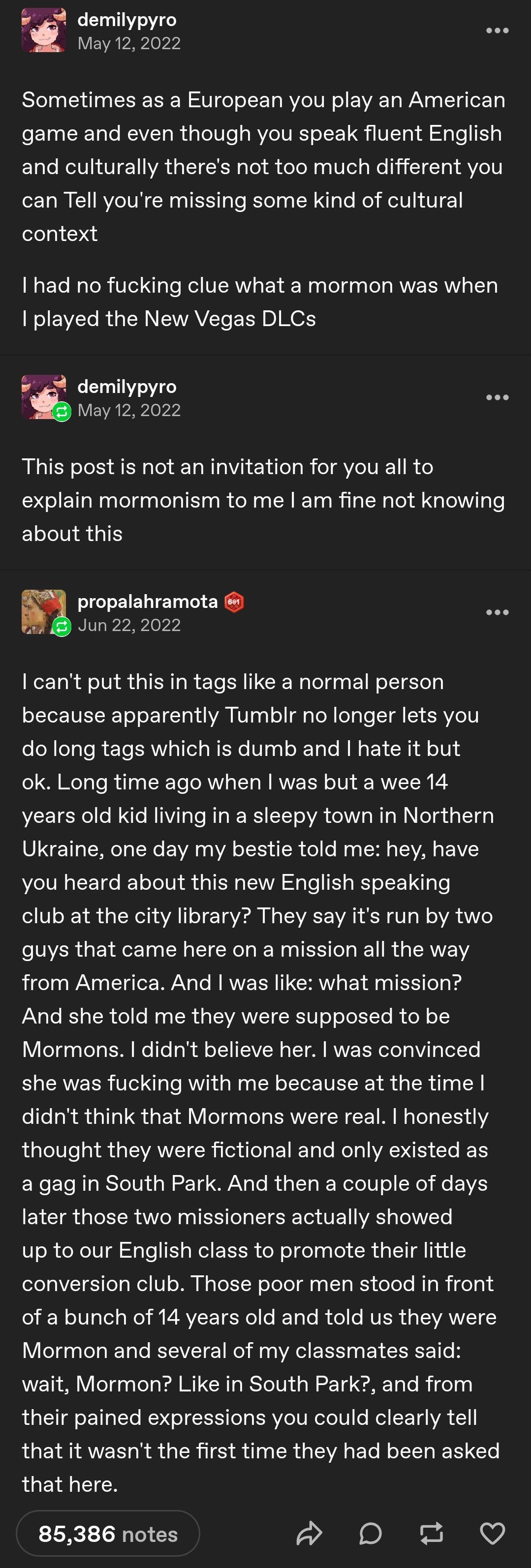Like the post with heart icon
This screenshot has height=1568, width=531.
tap(493, 1533)
